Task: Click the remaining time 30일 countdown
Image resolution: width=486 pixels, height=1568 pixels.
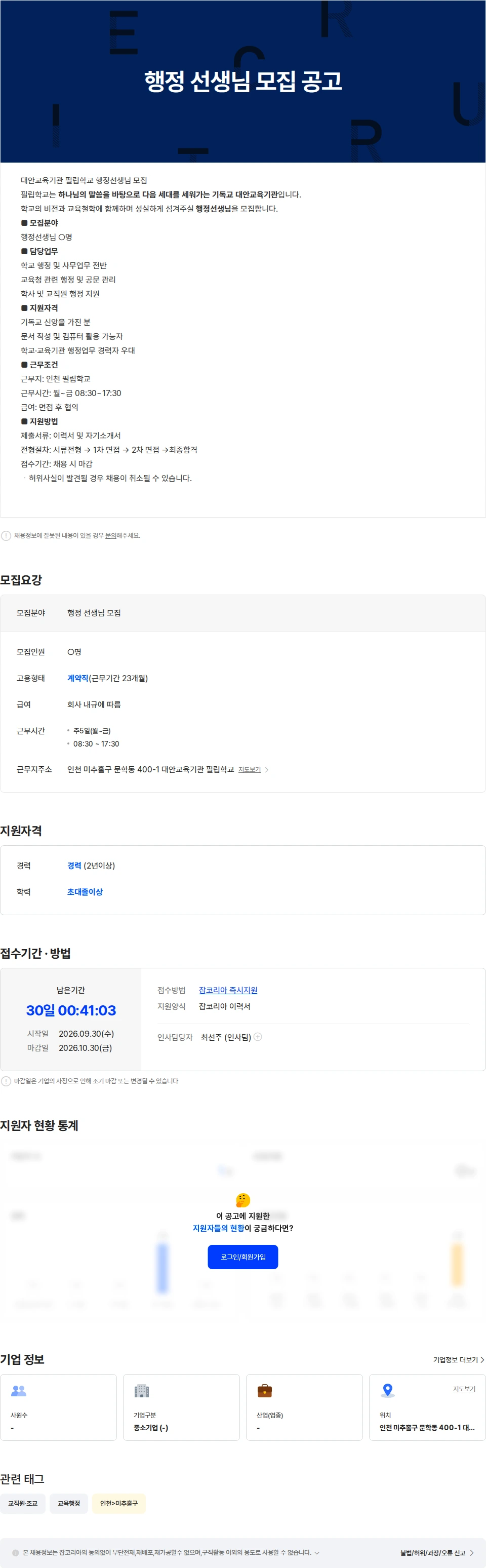Action: pos(71,1010)
